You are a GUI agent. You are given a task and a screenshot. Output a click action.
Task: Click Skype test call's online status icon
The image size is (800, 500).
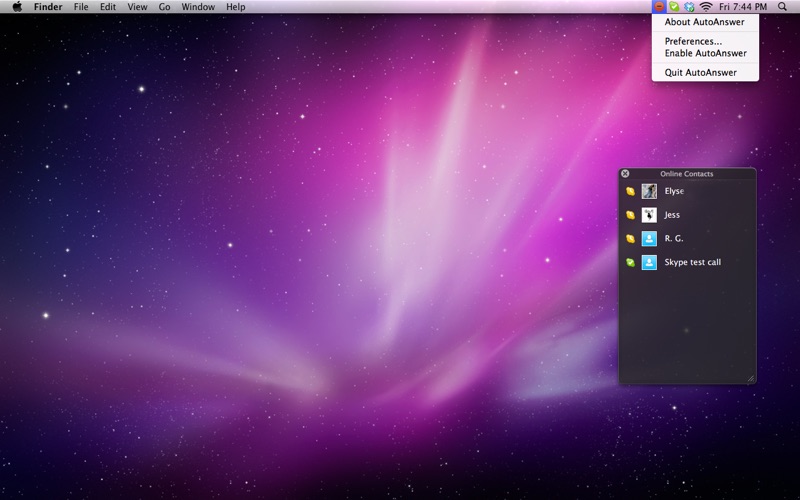[630, 263]
